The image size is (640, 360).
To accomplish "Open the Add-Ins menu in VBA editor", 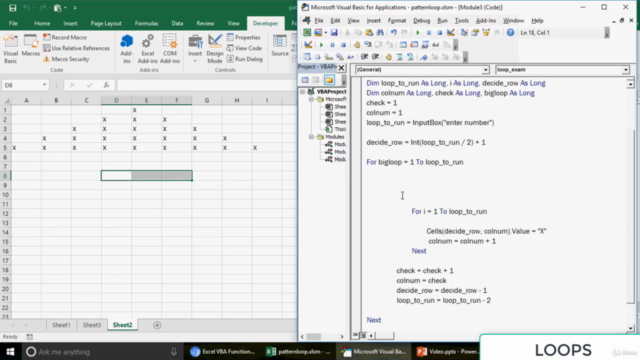I will [486, 20].
